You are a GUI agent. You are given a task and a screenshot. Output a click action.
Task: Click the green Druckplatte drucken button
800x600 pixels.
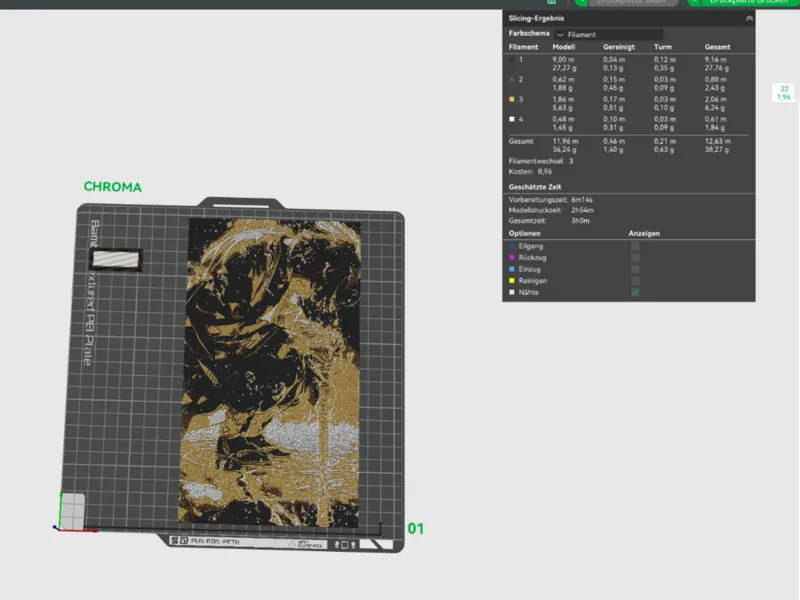744,2
